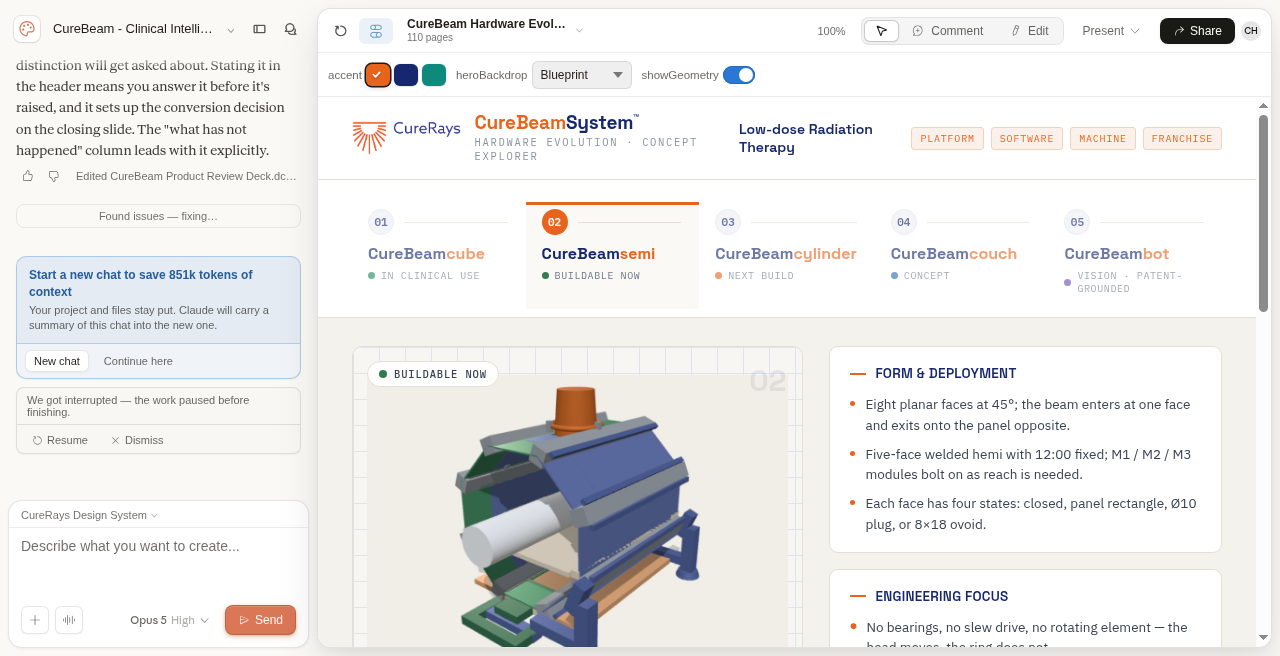Click the SOFTWARE tag
1280x656 pixels.
click(1027, 139)
